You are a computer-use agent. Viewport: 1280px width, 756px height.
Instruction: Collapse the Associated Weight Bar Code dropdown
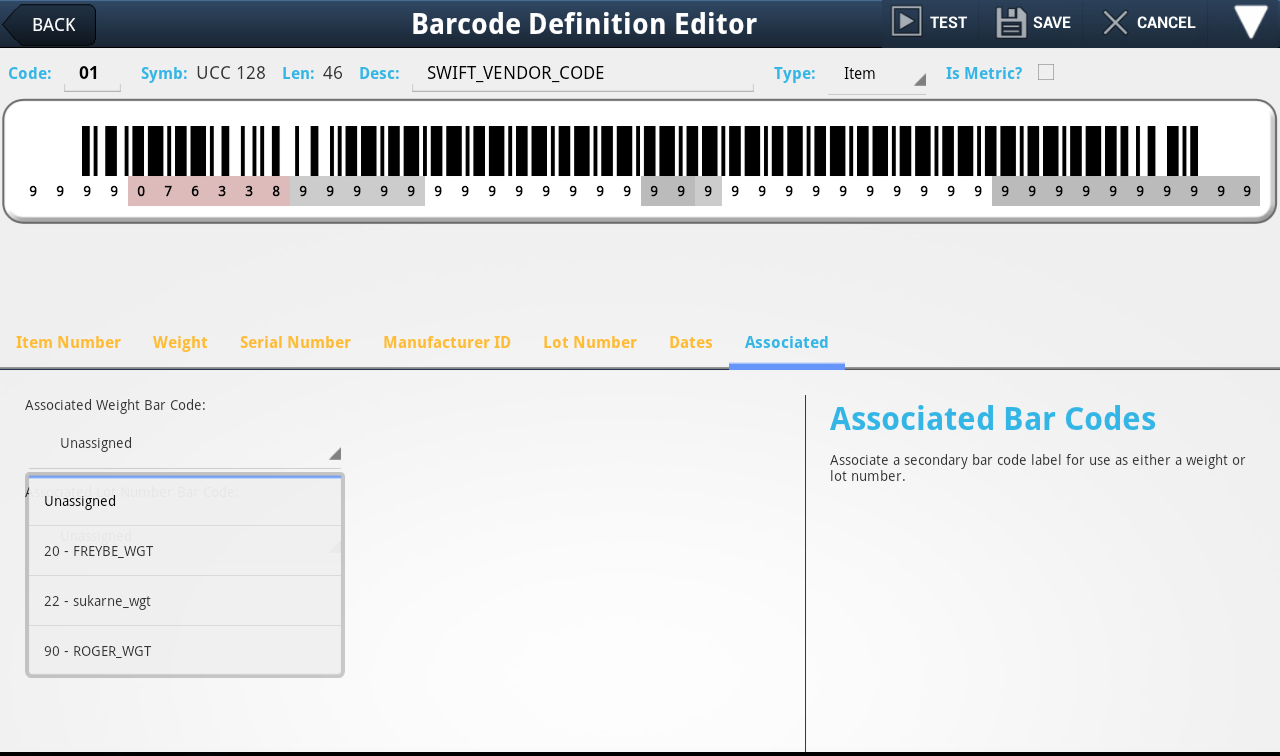185,443
